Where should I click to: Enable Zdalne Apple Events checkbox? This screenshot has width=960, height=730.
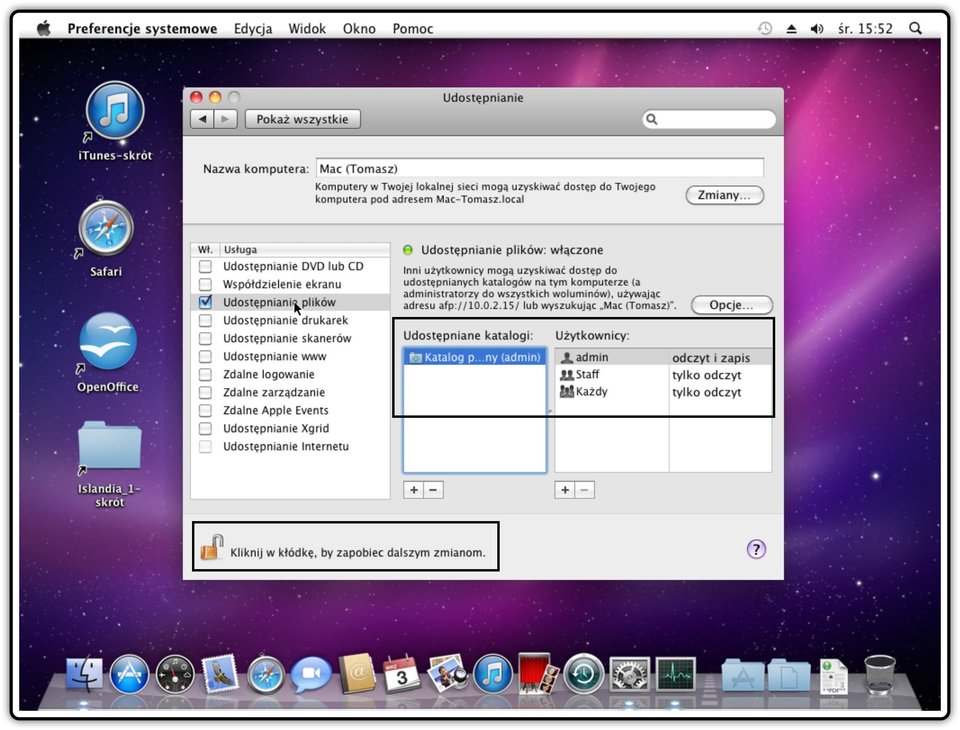click(205, 410)
